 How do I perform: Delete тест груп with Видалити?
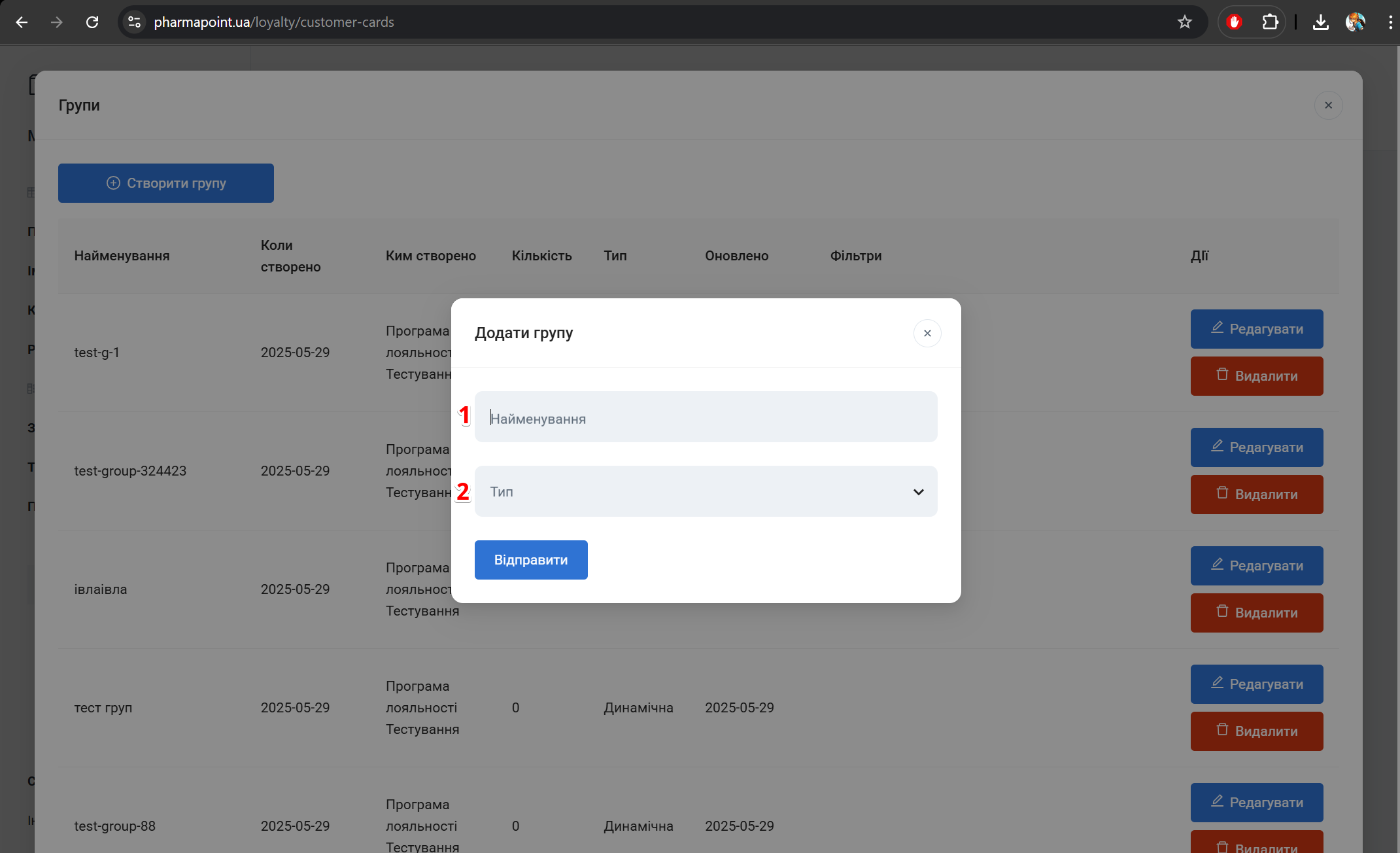point(1256,731)
